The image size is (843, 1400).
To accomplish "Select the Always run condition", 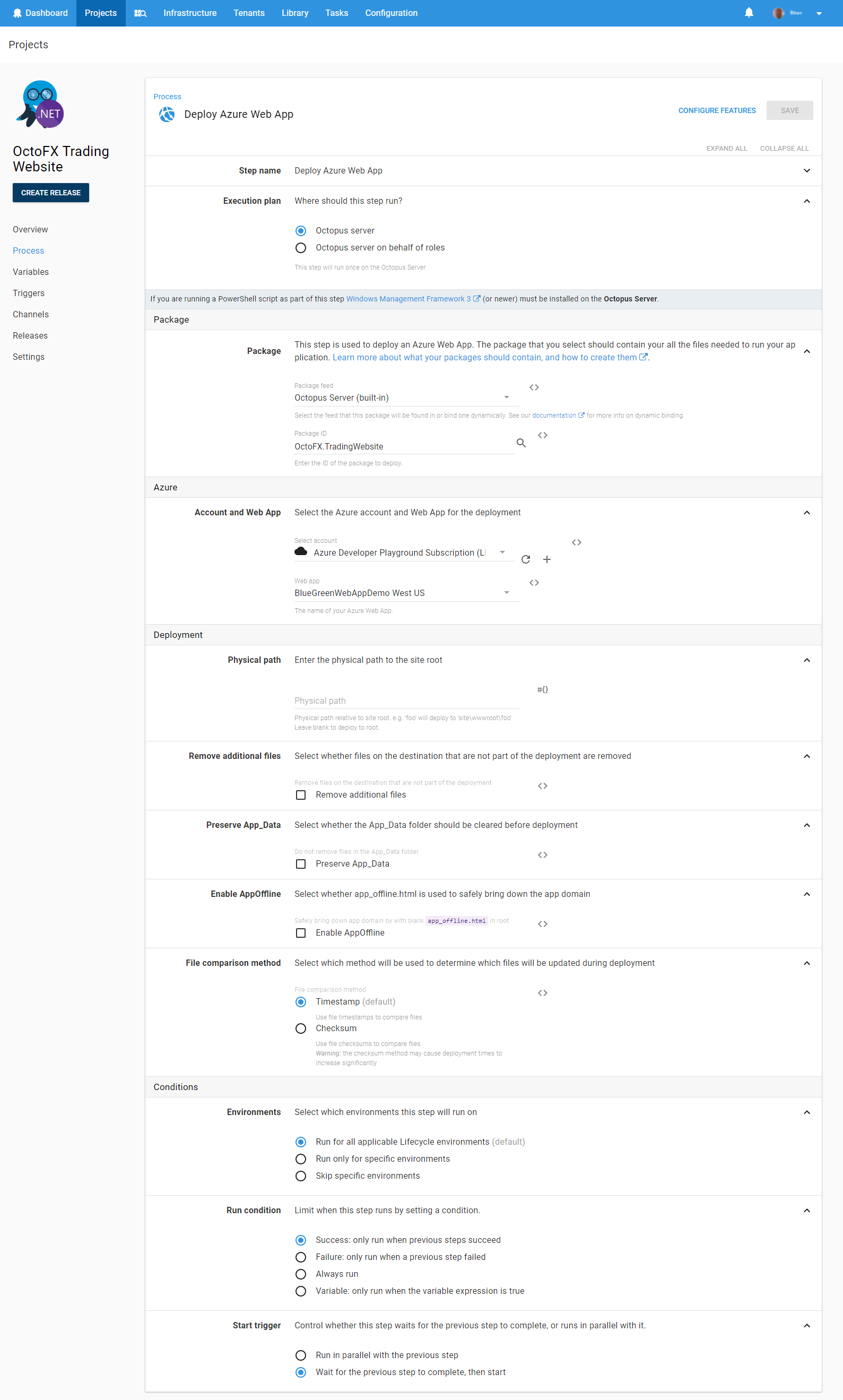I will coord(301,1274).
